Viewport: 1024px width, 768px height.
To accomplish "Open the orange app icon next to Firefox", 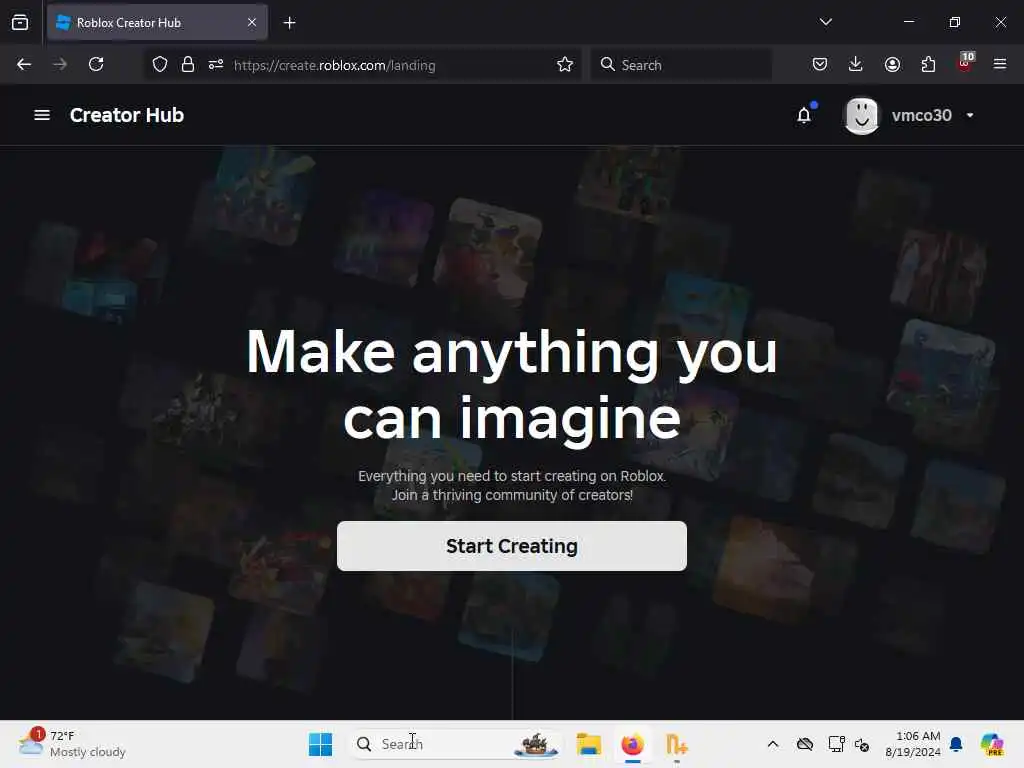I will 676,744.
